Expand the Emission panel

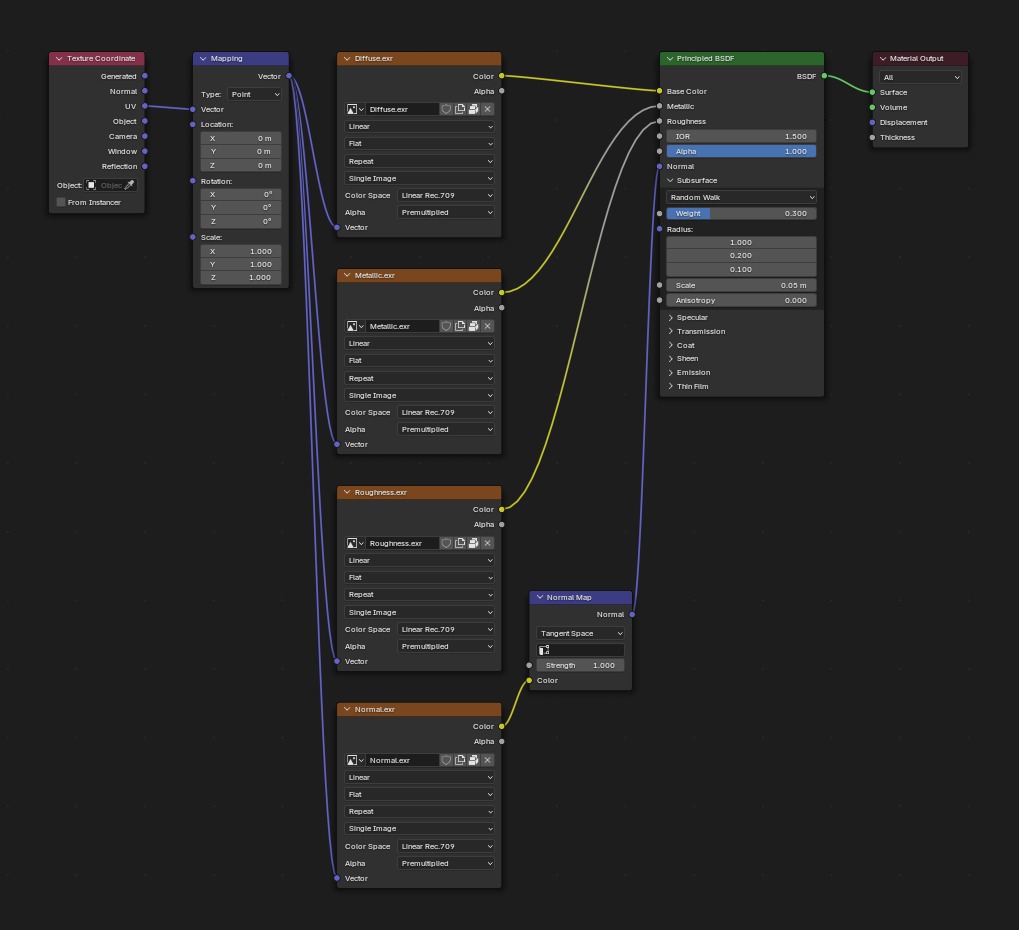[671, 372]
